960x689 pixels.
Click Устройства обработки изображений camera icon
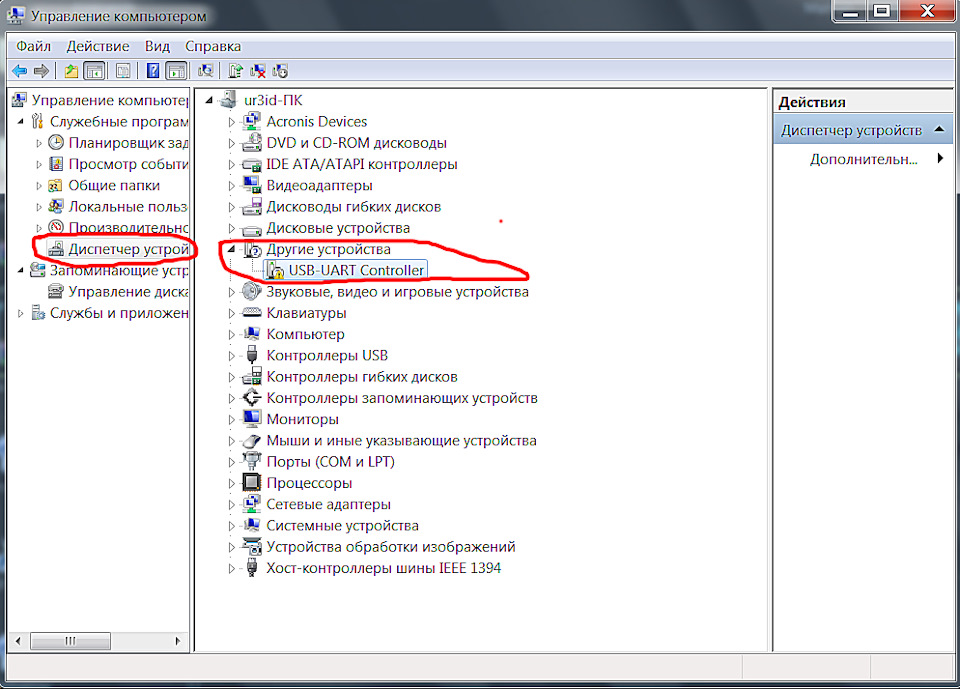tap(252, 546)
